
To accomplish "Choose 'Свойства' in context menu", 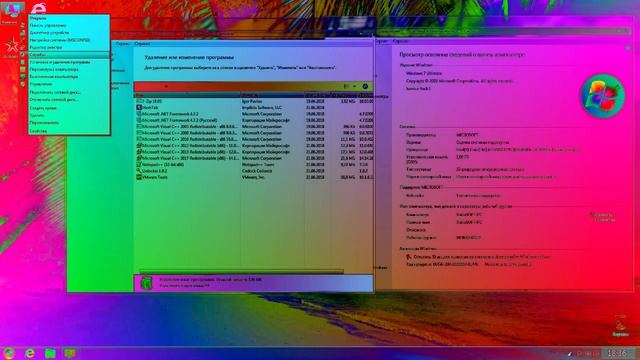I will [69, 131].
